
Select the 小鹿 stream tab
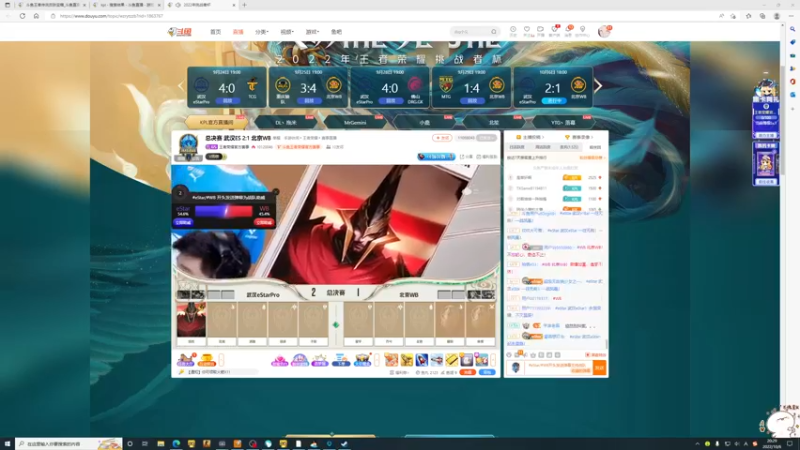pos(424,122)
